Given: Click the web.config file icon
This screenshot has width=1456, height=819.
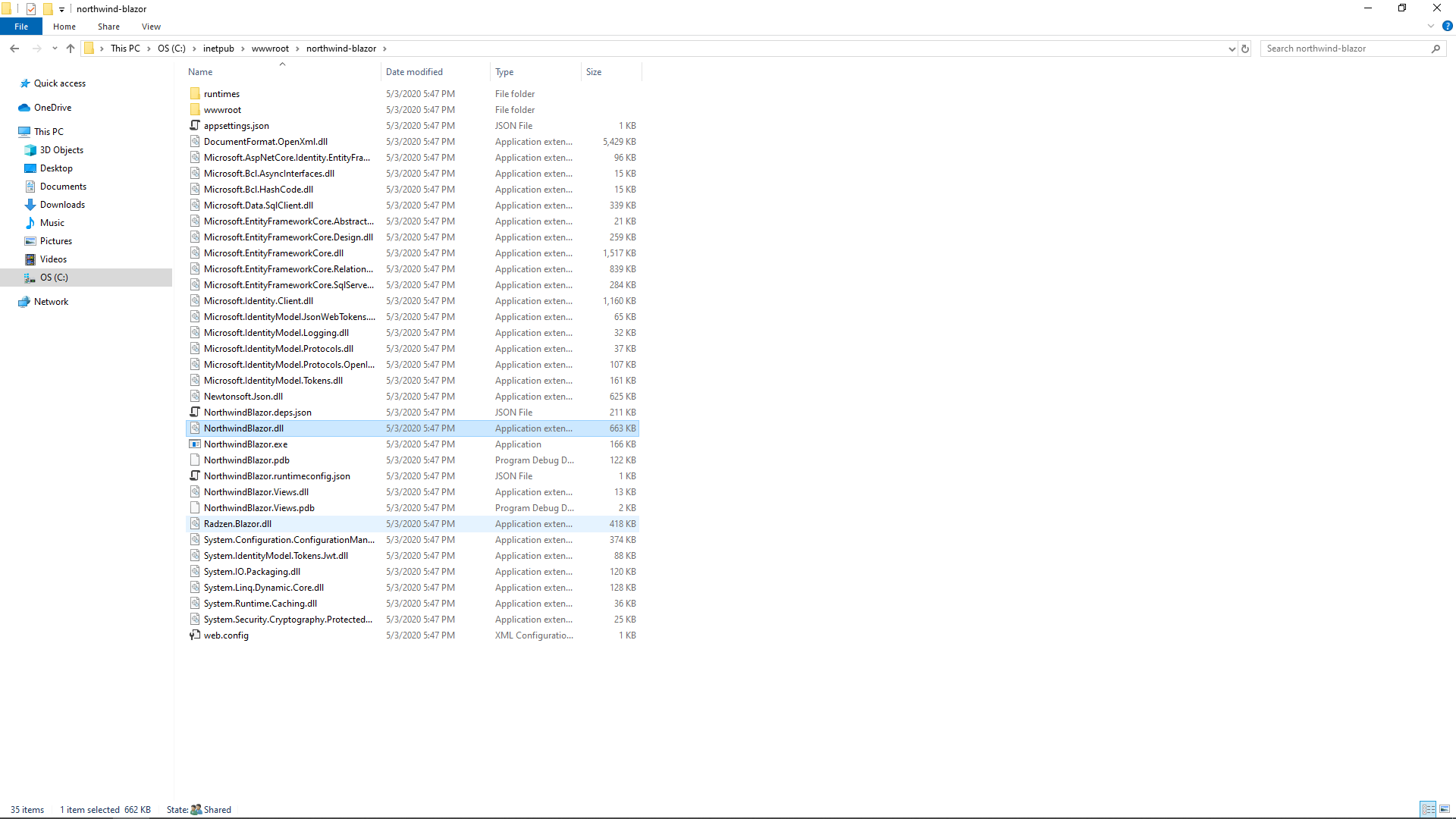Looking at the screenshot, I should click(x=195, y=635).
